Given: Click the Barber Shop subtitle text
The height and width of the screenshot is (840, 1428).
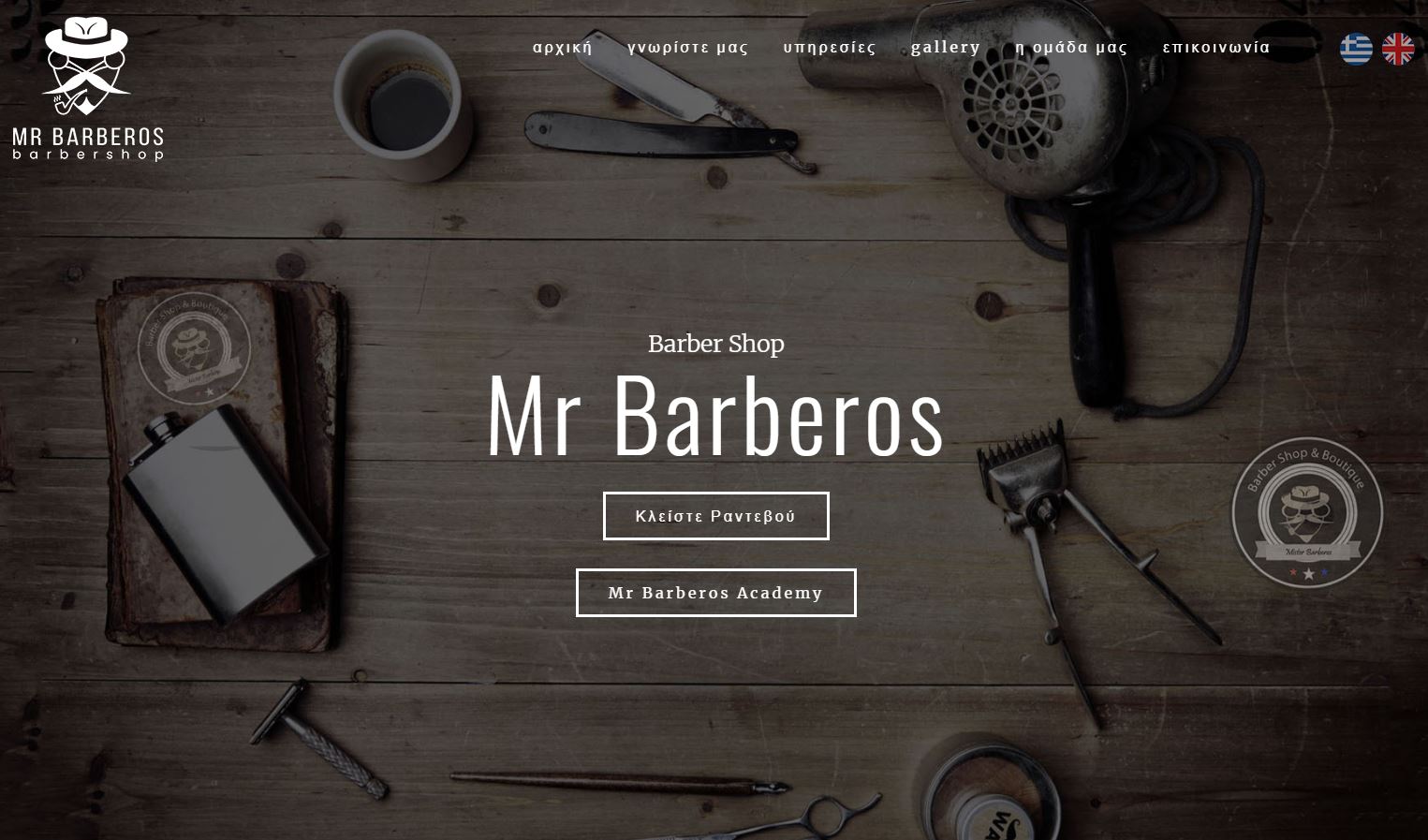Looking at the screenshot, I should point(716,344).
